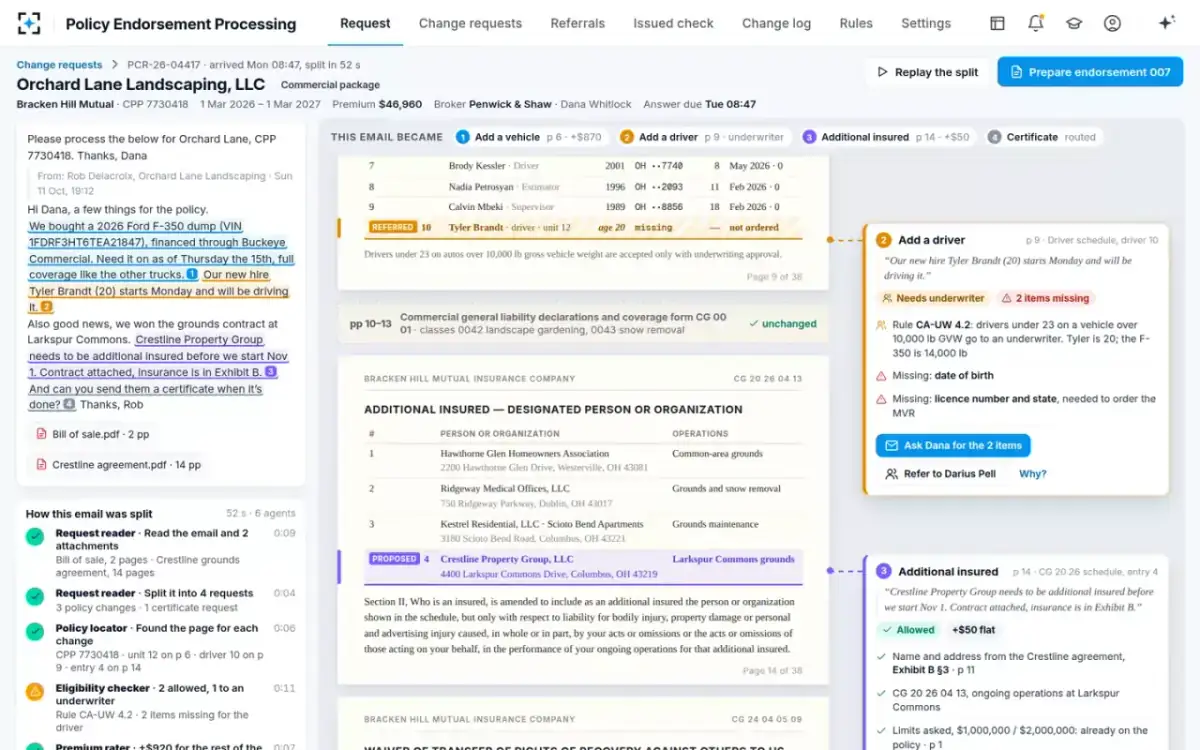Click "Hawthorne Glen Homeowners Association" in the schedule
The image size is (1200, 750).
525,453
